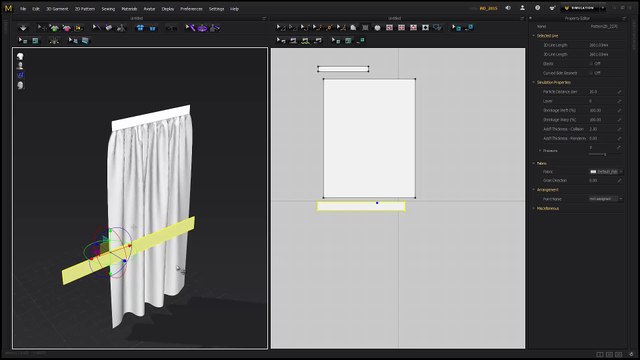Open the File menu

[23, 9]
